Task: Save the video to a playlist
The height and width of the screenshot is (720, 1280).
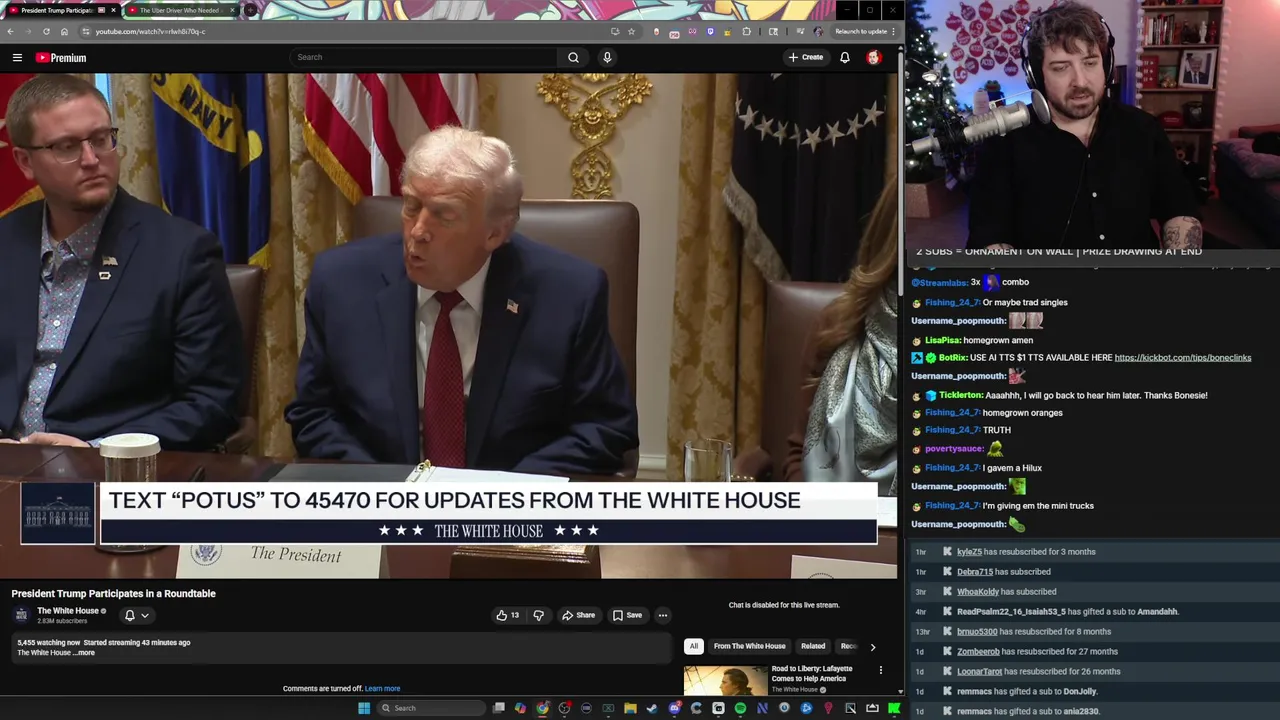Action: tap(627, 615)
